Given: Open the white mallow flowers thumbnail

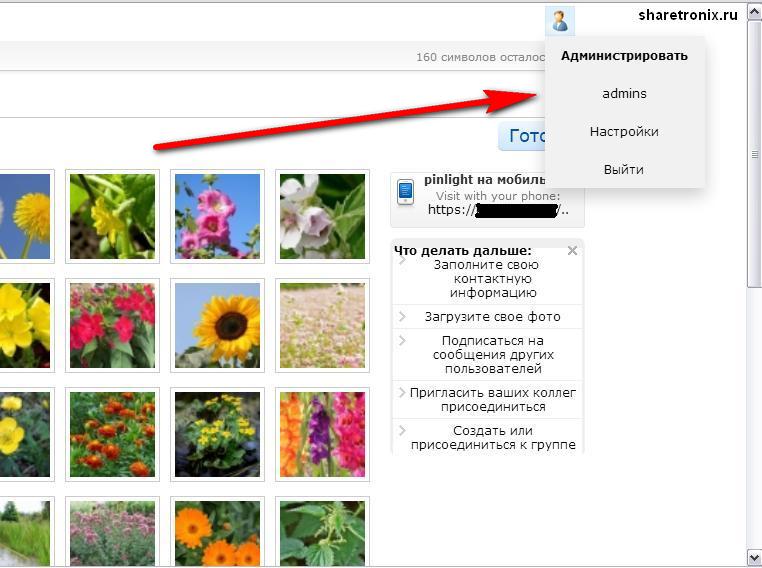Looking at the screenshot, I should click(x=322, y=216).
